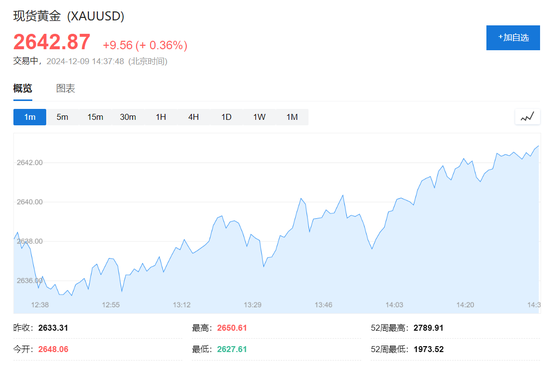This screenshot has height=367, width=550.
Task: Select the 1W interval
Action: [x=259, y=117]
